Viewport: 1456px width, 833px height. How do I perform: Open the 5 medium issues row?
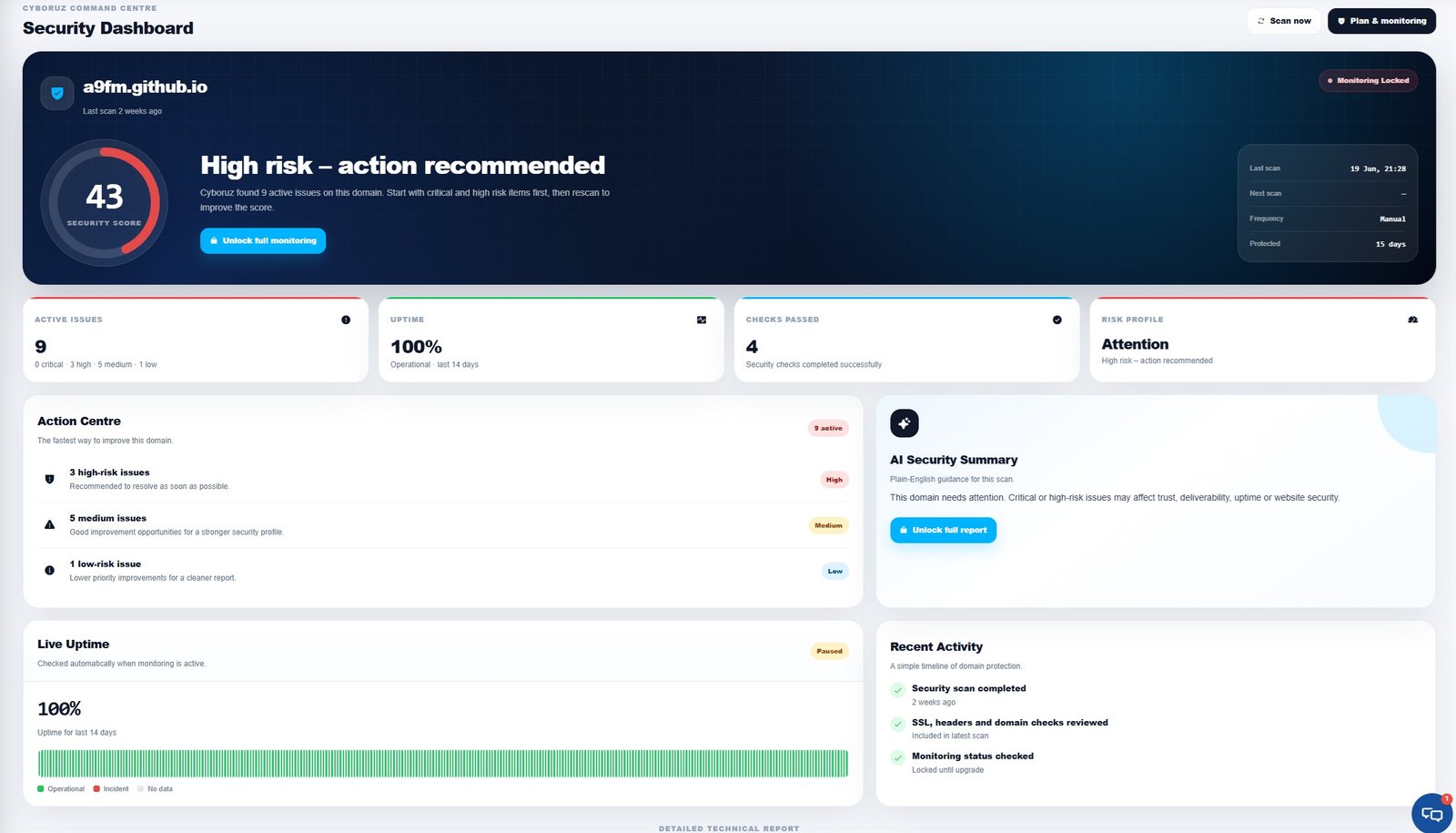[x=442, y=524]
